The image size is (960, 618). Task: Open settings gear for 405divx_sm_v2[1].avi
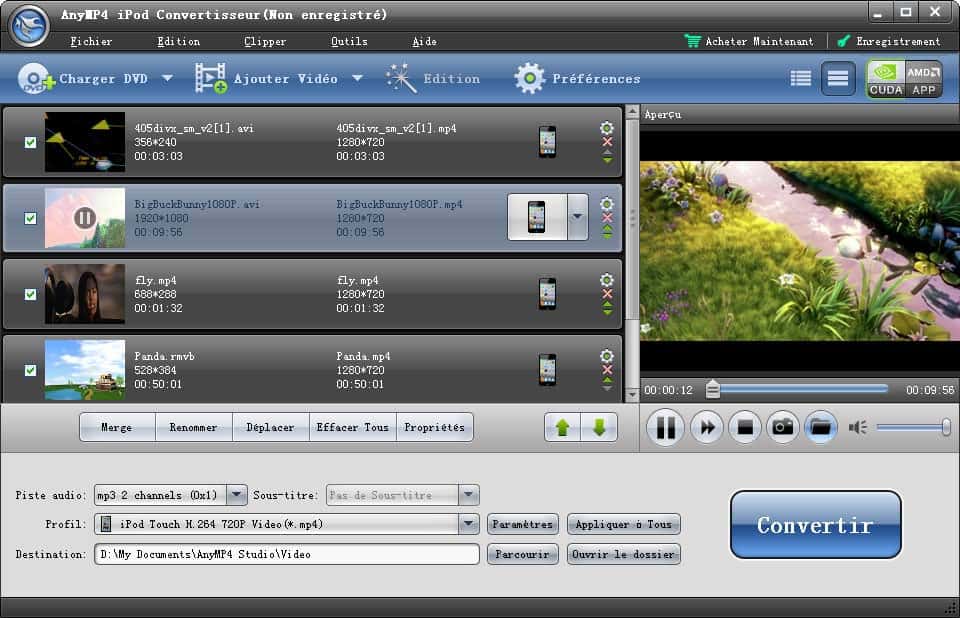[x=607, y=128]
